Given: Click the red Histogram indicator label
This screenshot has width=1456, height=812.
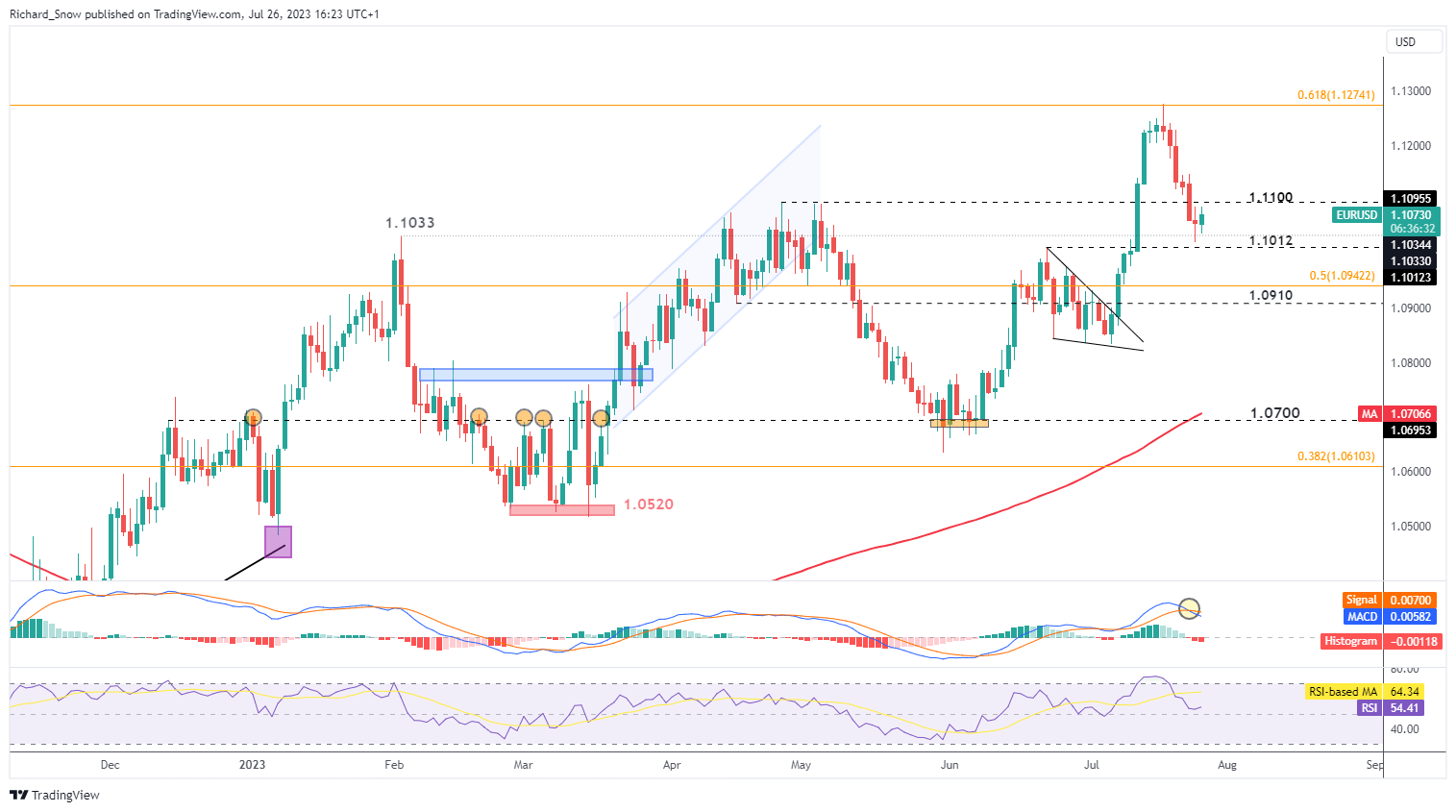Looking at the screenshot, I should 1351,641.
